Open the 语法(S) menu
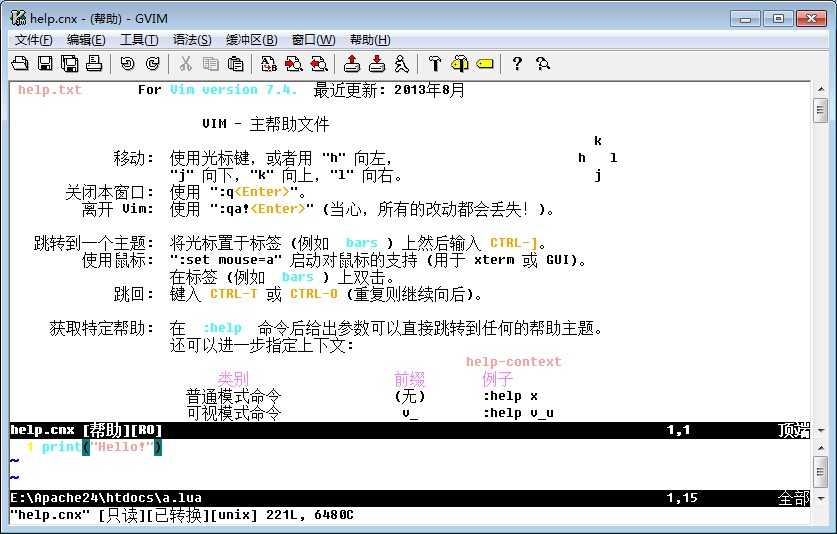Viewport: 837px width, 534px height. point(192,40)
